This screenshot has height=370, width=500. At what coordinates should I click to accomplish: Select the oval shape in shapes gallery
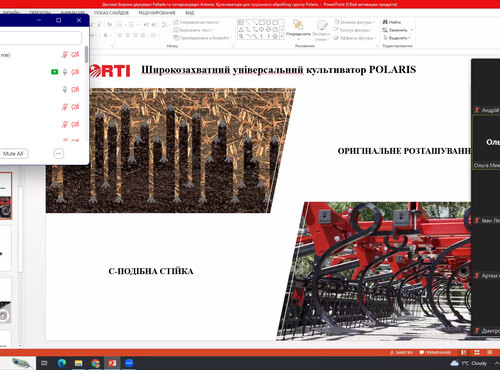[x=269, y=22]
